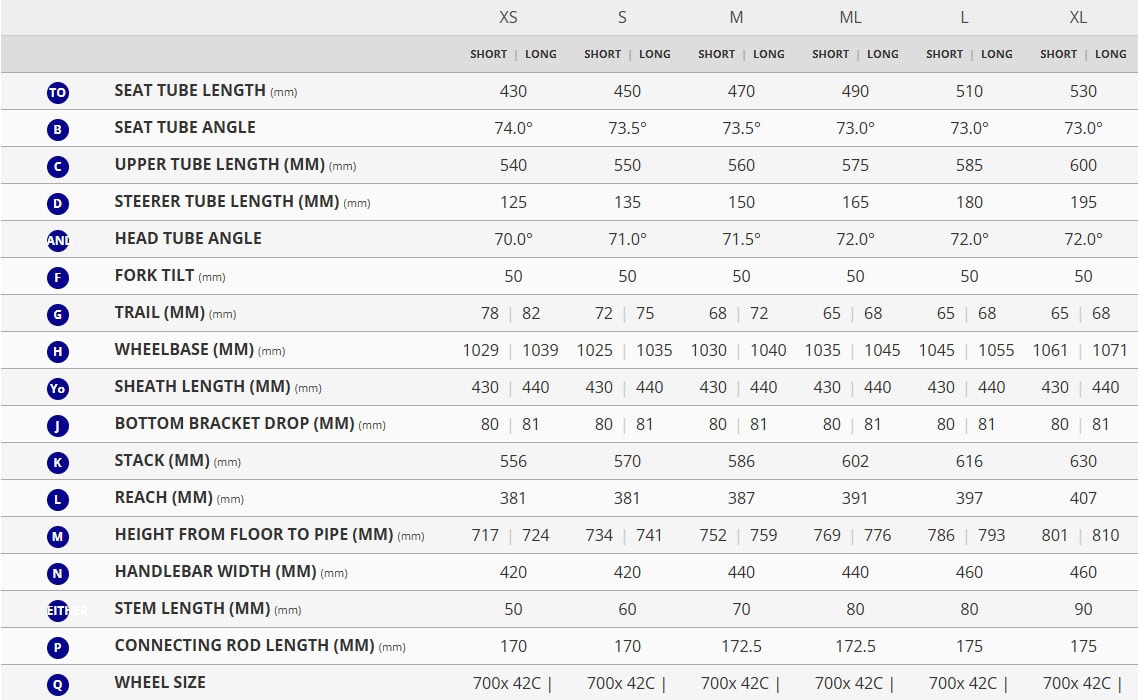
Task: Click the BOTTOM BRACKET DROP row label
Action: point(234,424)
